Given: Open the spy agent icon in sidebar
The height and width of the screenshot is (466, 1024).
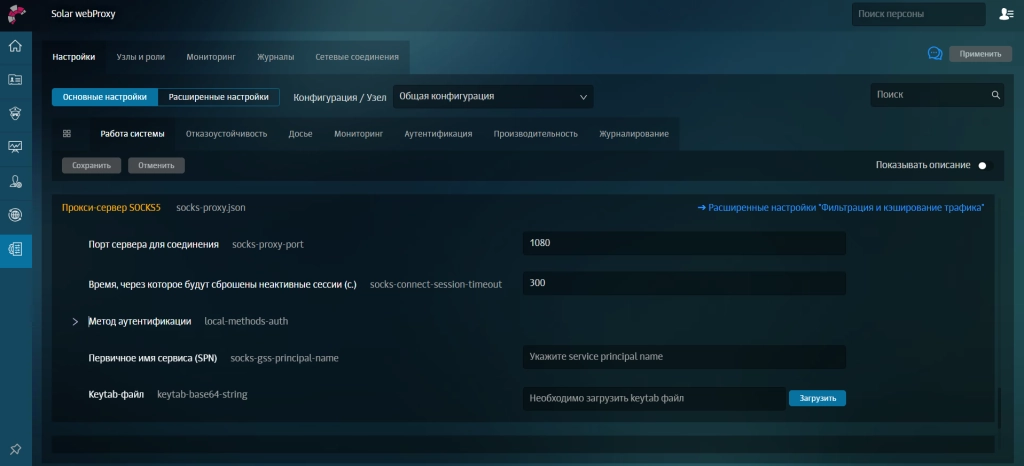Looking at the screenshot, I should (x=15, y=114).
